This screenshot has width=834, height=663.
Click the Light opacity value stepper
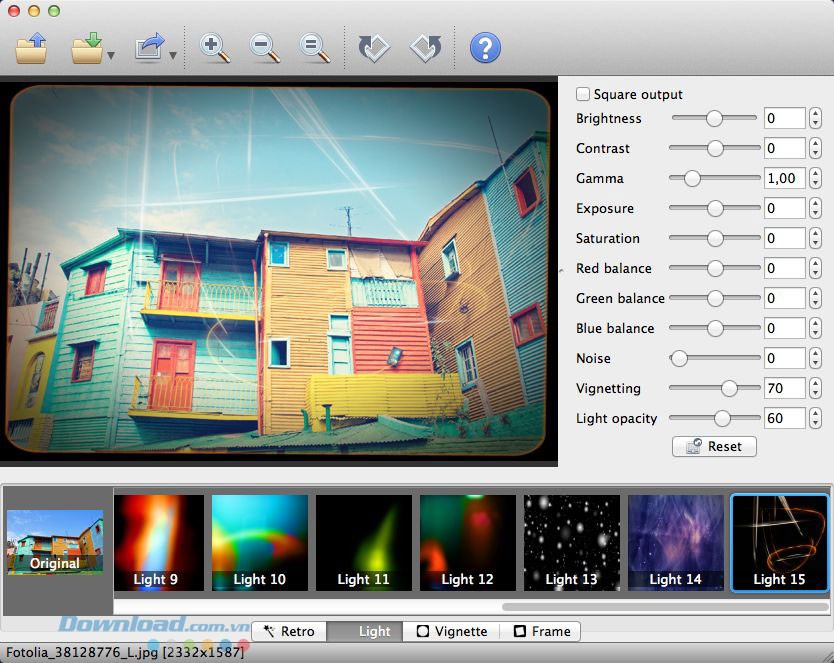click(x=816, y=419)
